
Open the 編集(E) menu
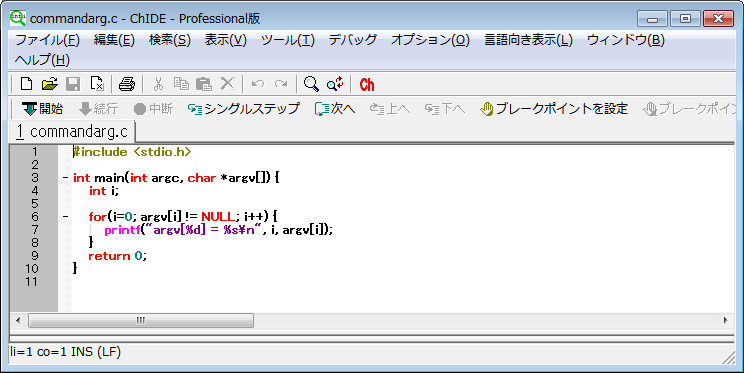(x=114, y=40)
